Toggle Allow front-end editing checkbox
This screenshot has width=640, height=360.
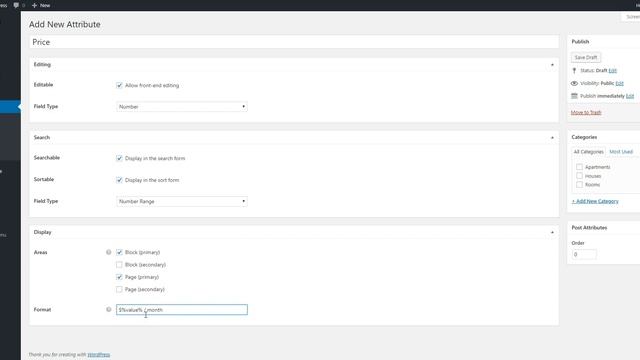click(x=119, y=85)
